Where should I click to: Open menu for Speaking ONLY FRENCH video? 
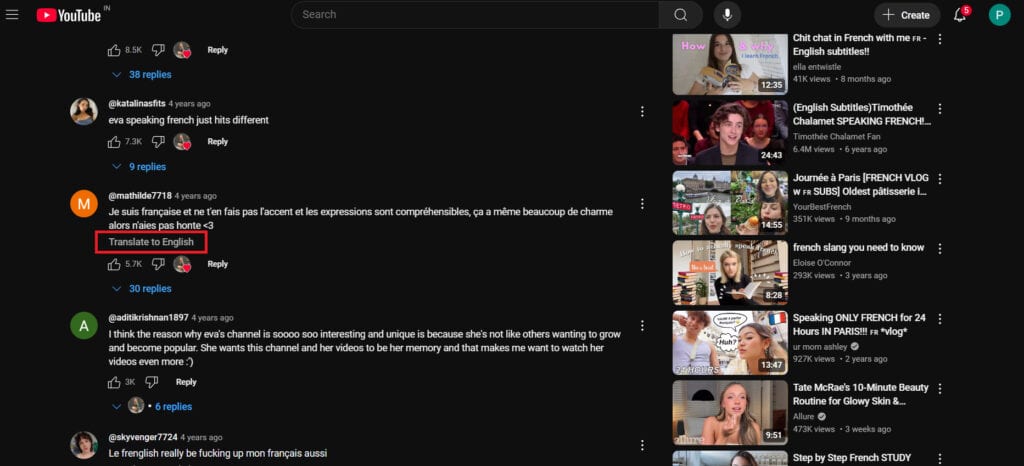click(940, 318)
